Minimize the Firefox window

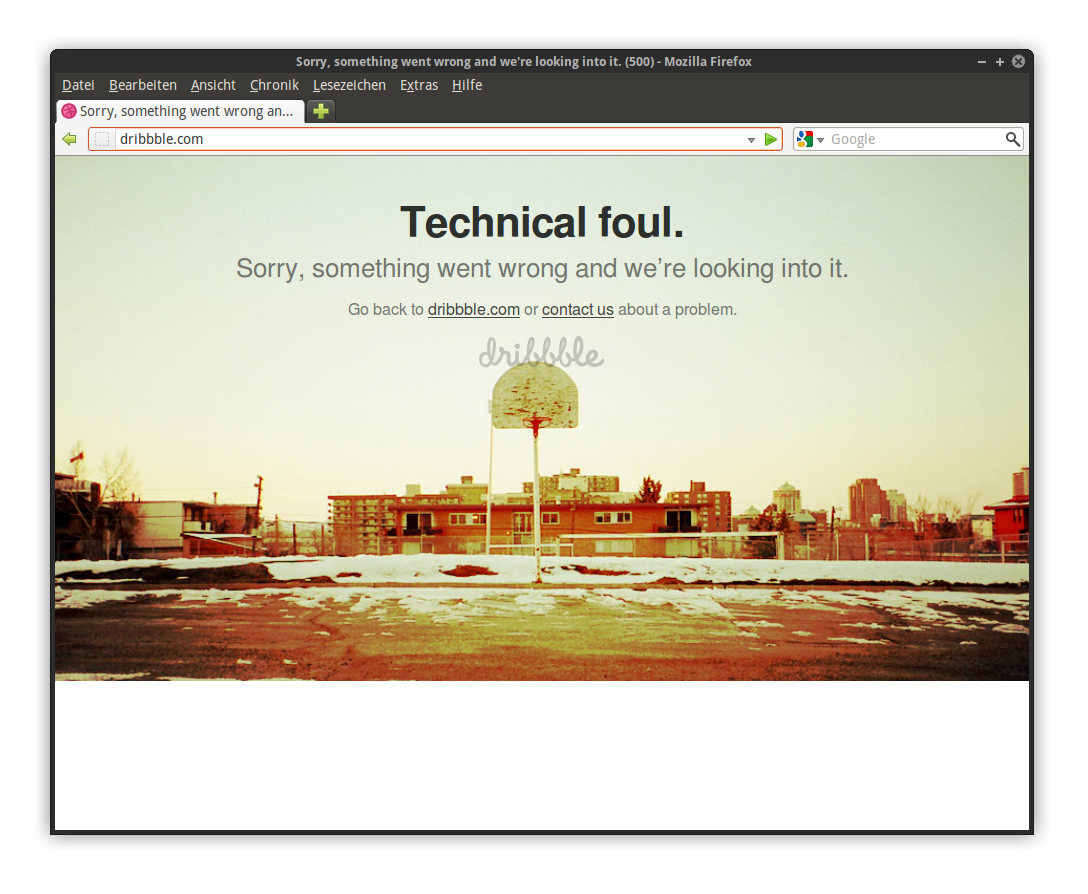(982, 62)
